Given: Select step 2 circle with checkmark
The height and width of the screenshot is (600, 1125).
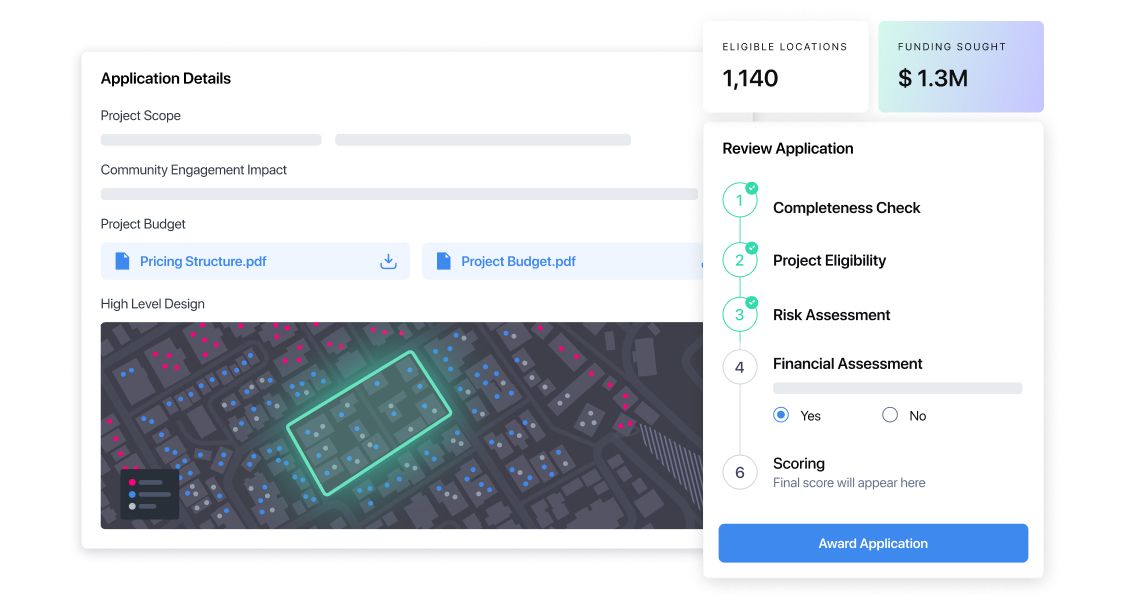Looking at the screenshot, I should [x=740, y=260].
